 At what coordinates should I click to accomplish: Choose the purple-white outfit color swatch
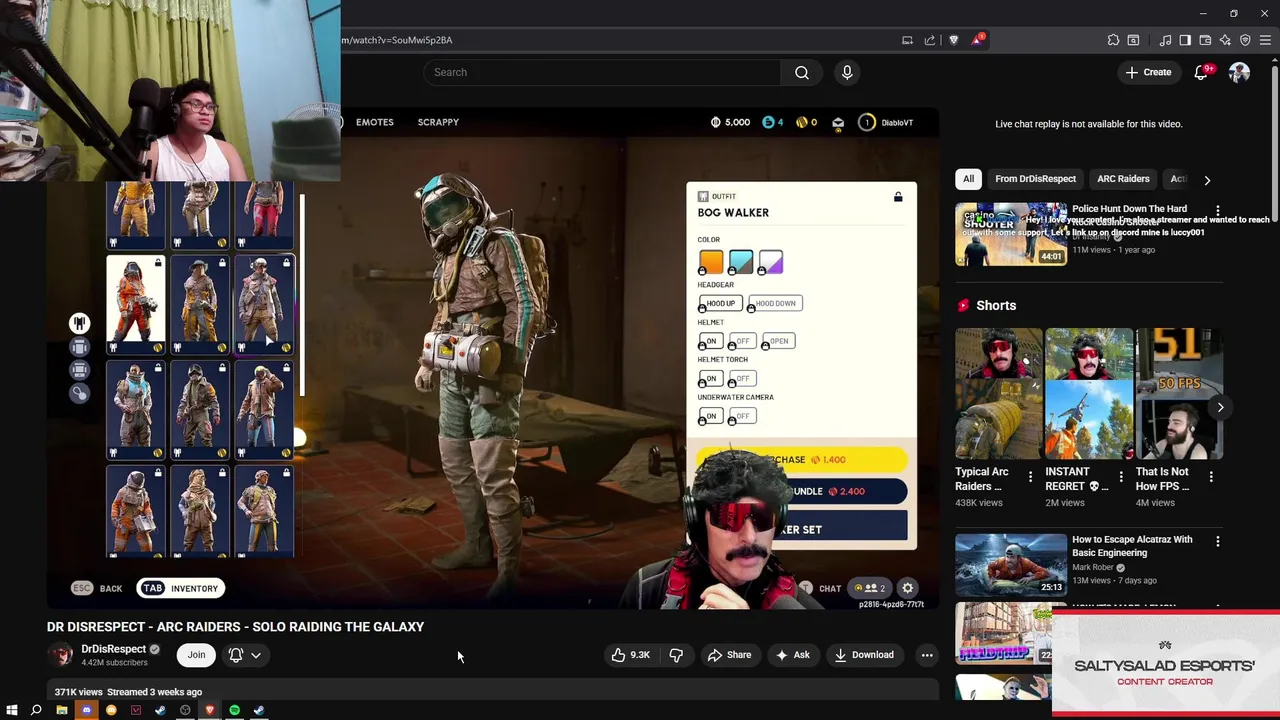tap(771, 262)
